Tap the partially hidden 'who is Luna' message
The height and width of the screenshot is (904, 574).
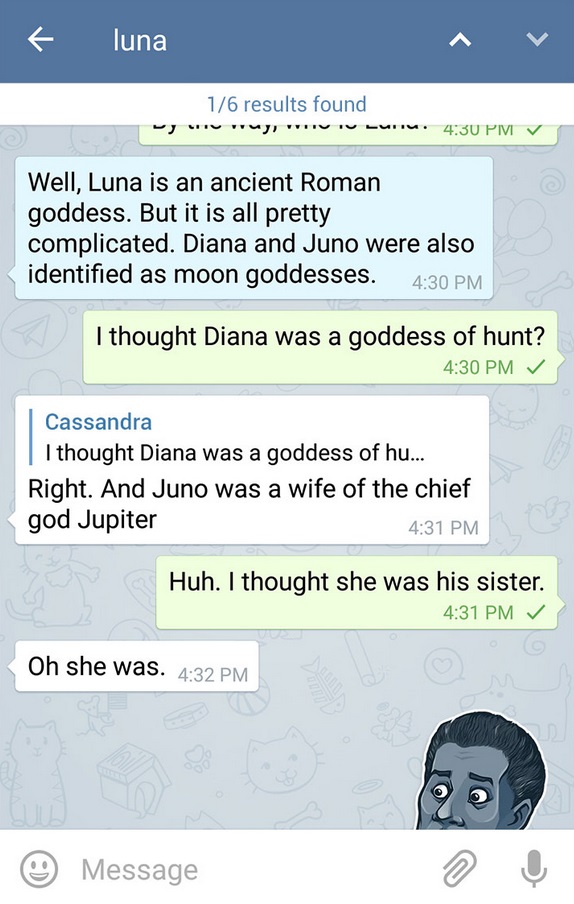click(x=348, y=134)
